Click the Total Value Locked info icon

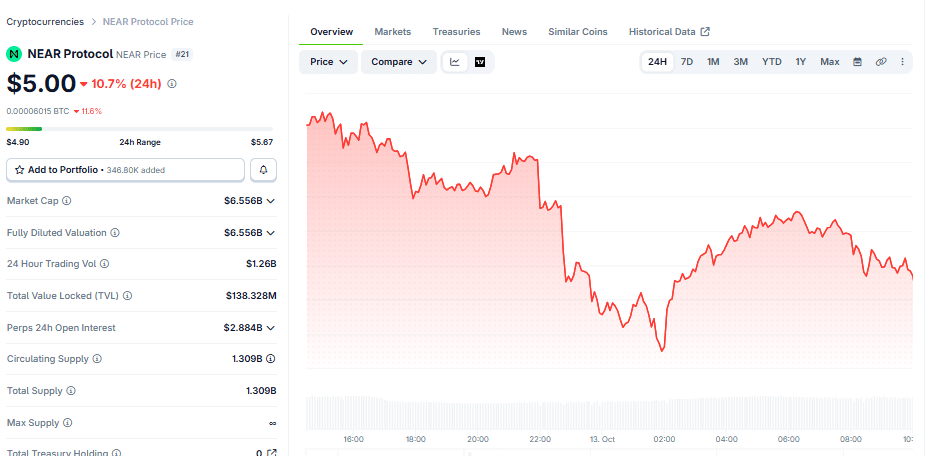tap(127, 296)
